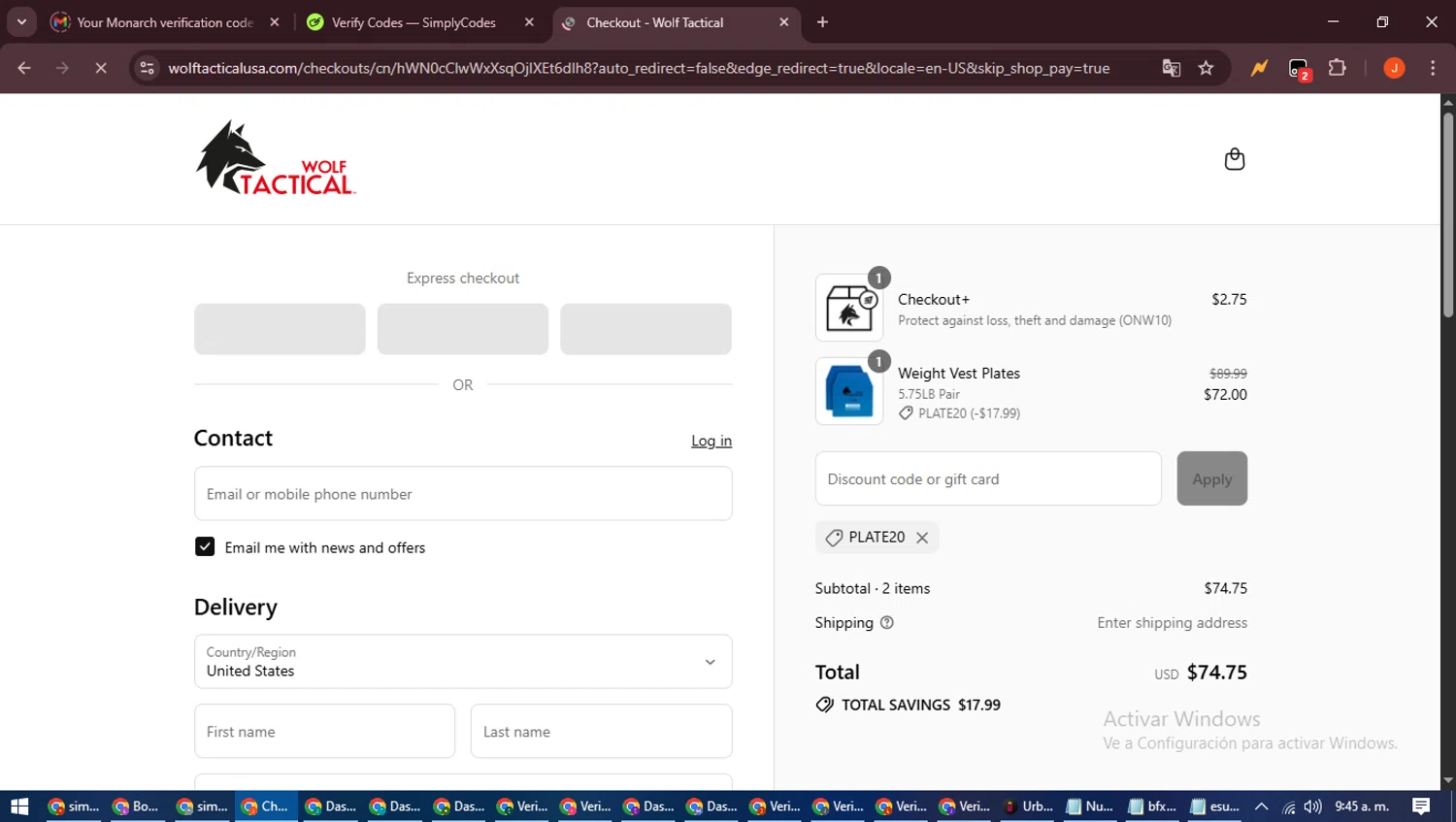Click the first express checkout button

click(x=280, y=329)
